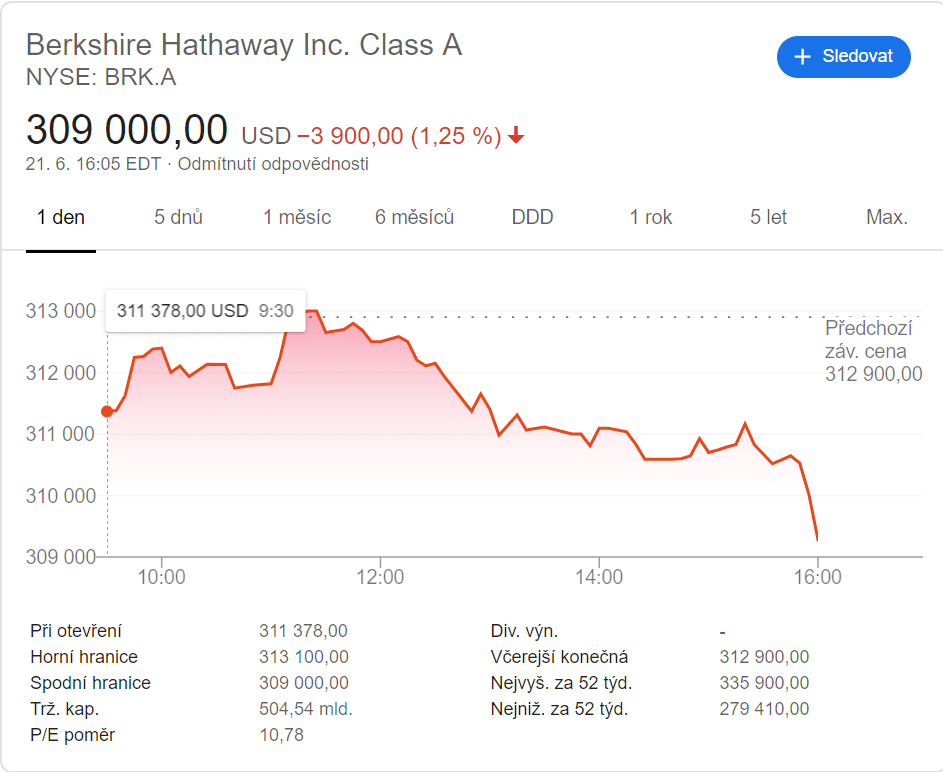Select the Max. time range tab
This screenshot has height=772, width=943.
click(886, 217)
